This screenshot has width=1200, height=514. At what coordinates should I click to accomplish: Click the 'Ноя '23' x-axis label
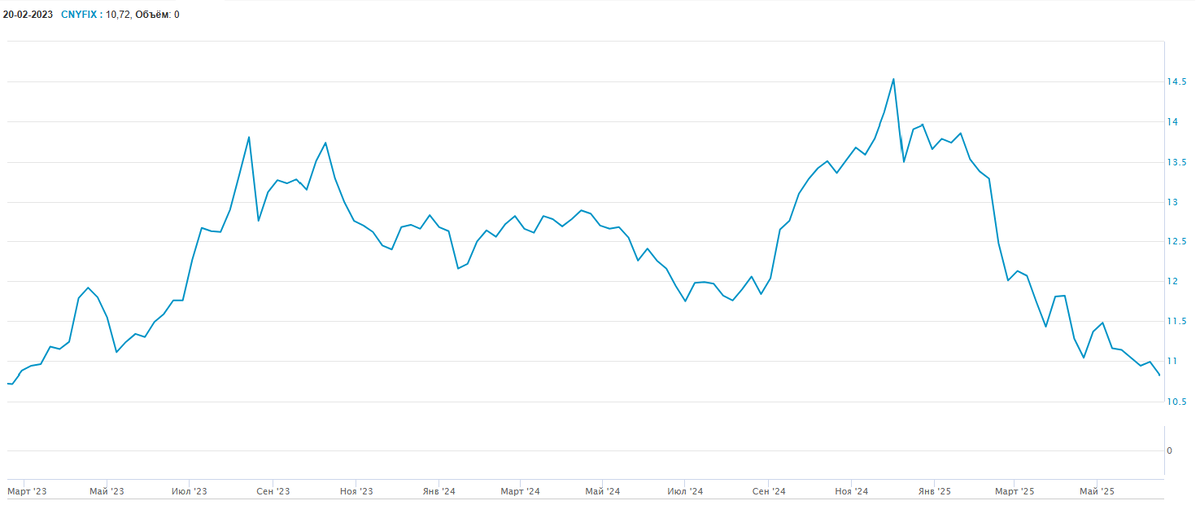click(x=356, y=491)
